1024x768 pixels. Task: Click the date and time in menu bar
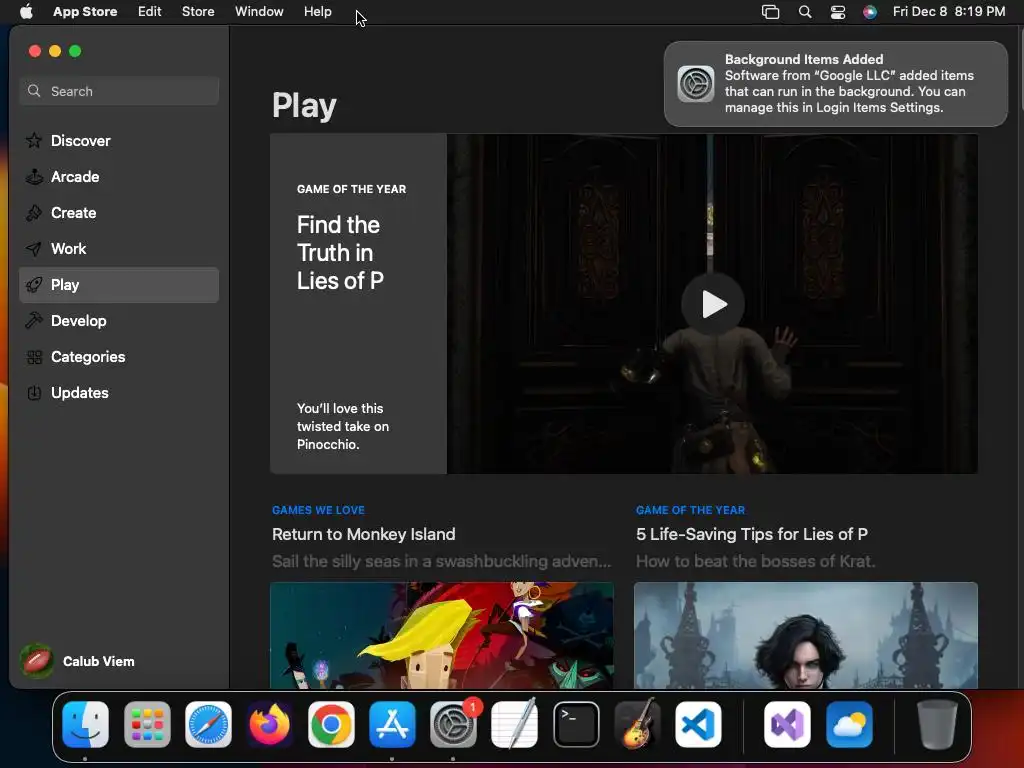[949, 11]
